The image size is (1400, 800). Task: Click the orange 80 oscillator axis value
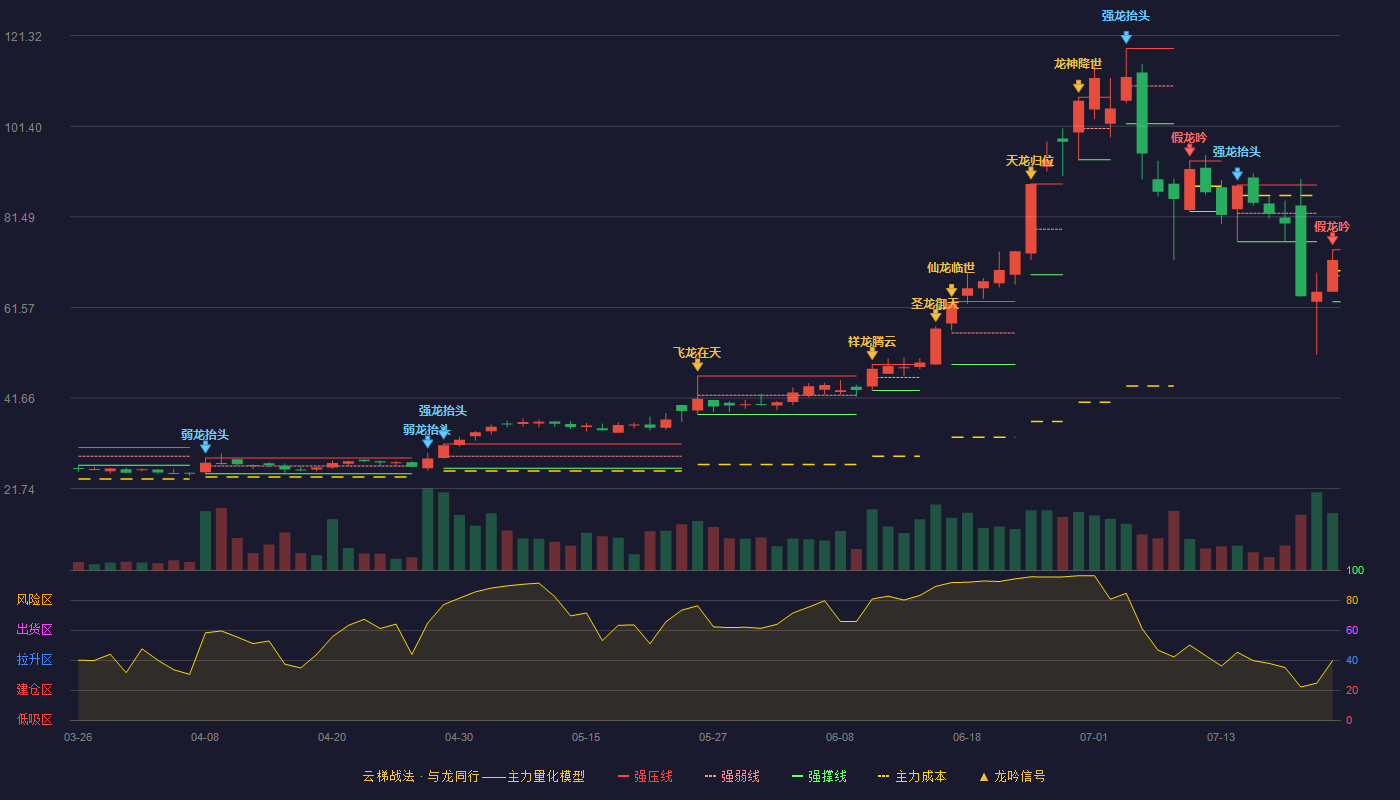tap(1352, 600)
